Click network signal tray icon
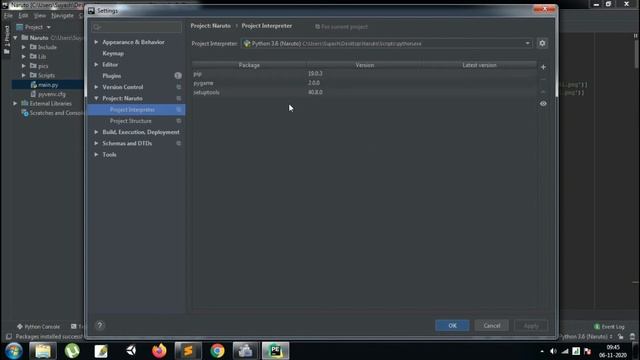The height and width of the screenshot is (360, 640). click(564, 351)
